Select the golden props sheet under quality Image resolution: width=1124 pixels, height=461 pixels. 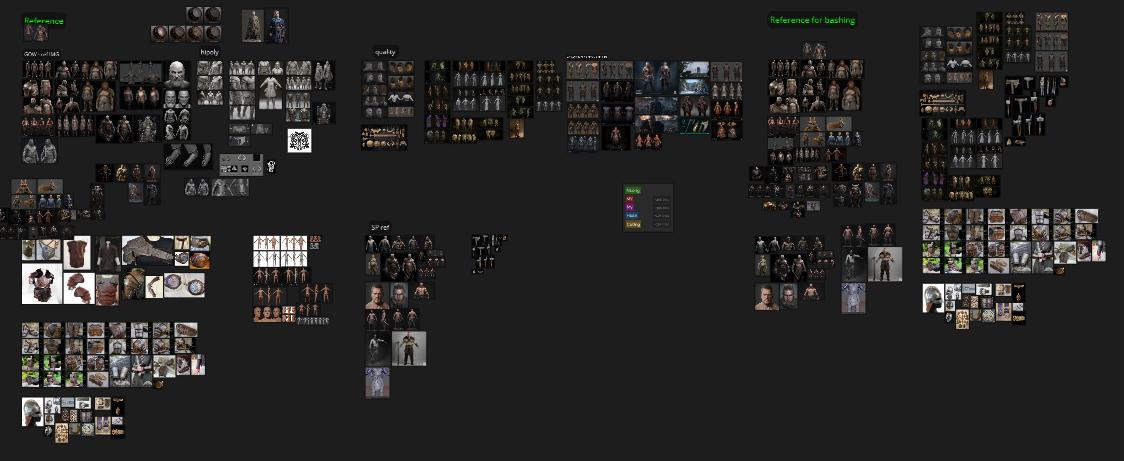pyautogui.click(x=384, y=136)
